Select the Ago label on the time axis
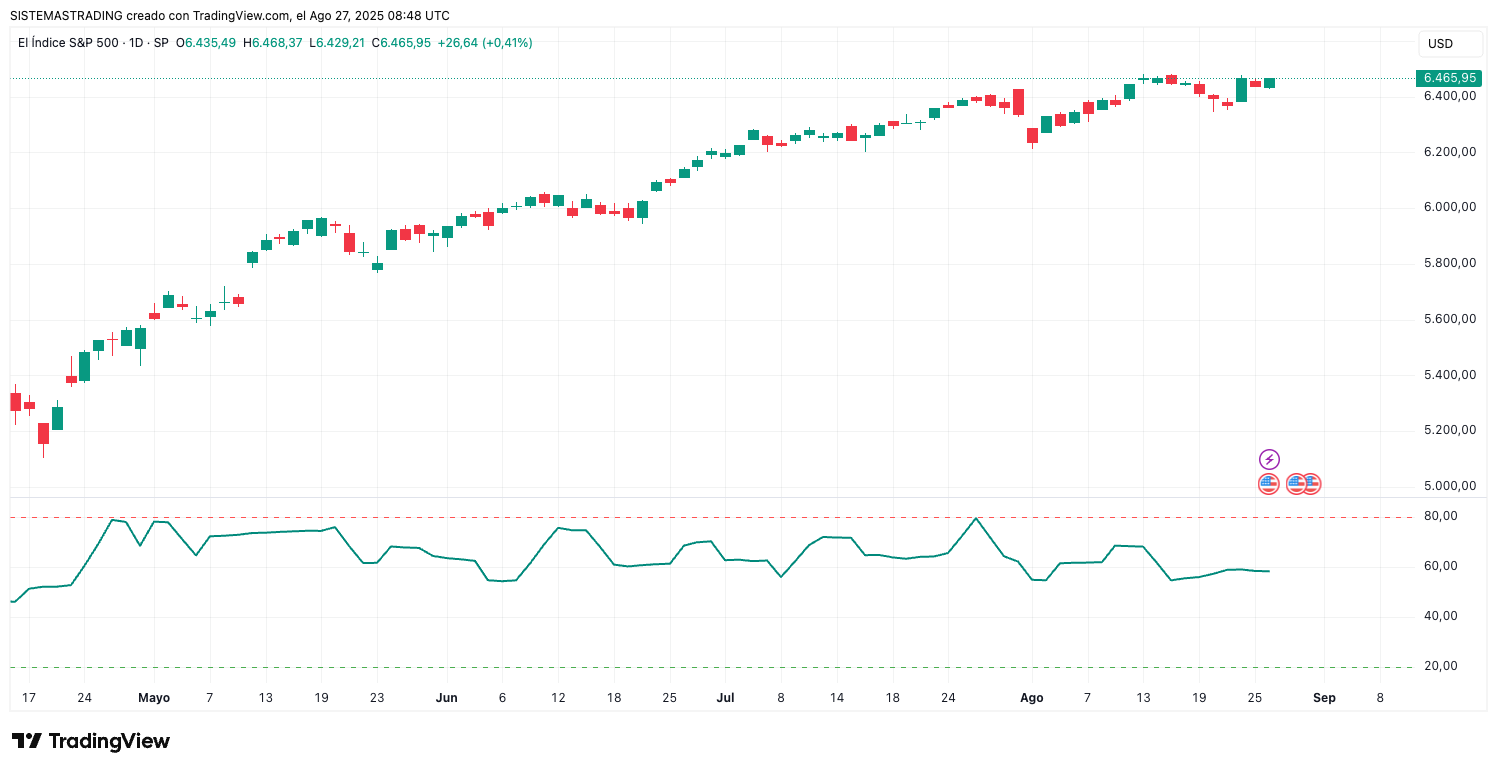 point(1031,697)
